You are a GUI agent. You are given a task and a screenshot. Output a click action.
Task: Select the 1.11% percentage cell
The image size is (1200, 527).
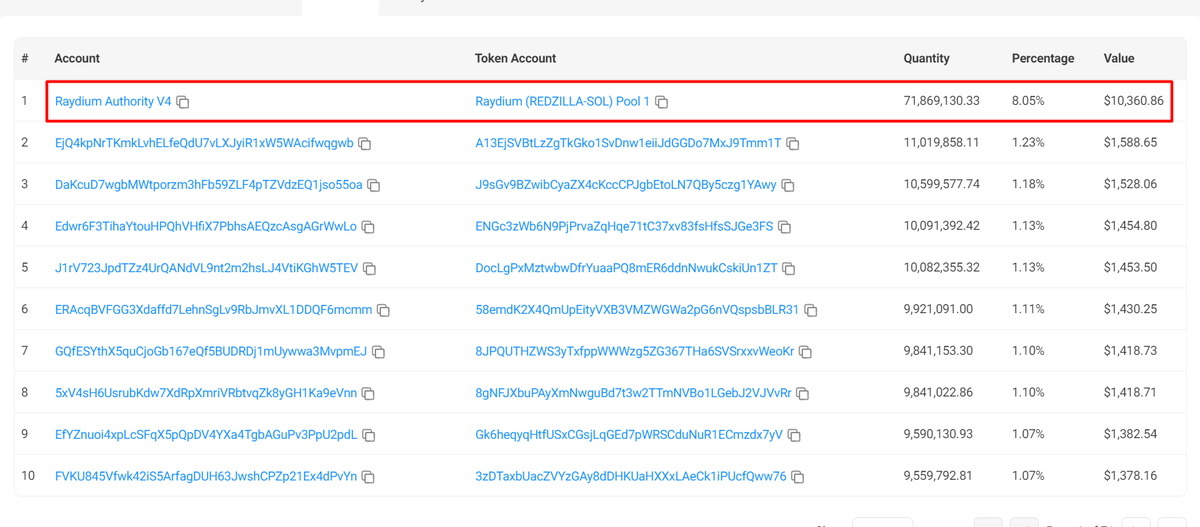coord(1028,310)
